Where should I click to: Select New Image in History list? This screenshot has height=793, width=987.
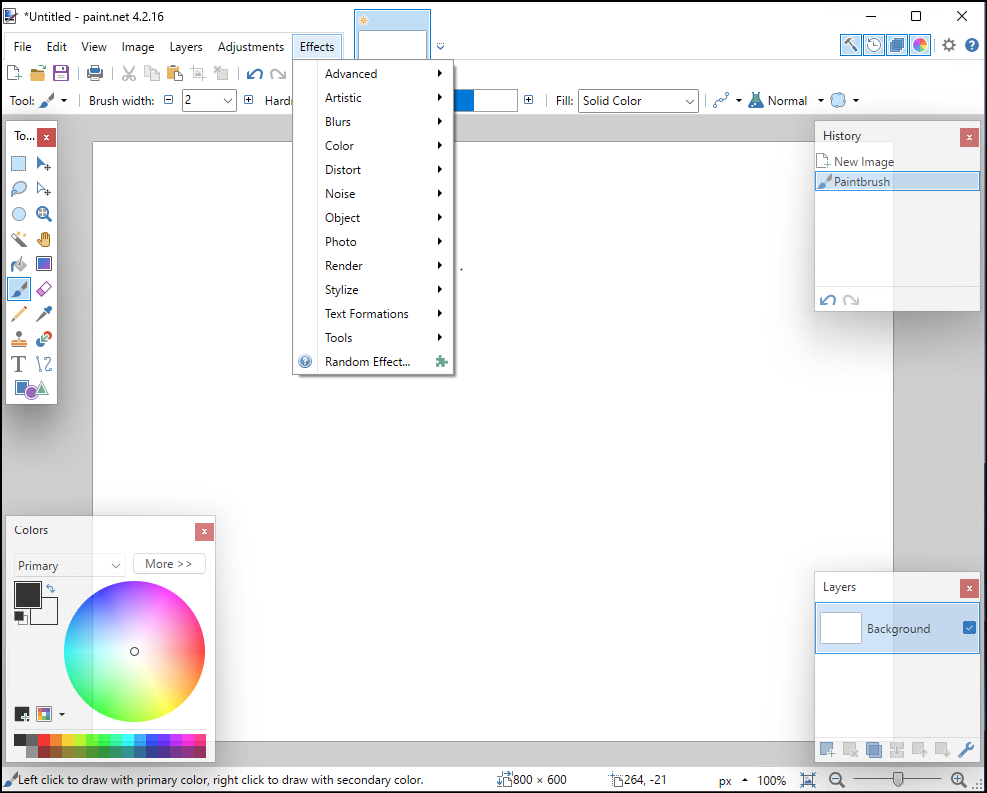pyautogui.click(x=863, y=162)
